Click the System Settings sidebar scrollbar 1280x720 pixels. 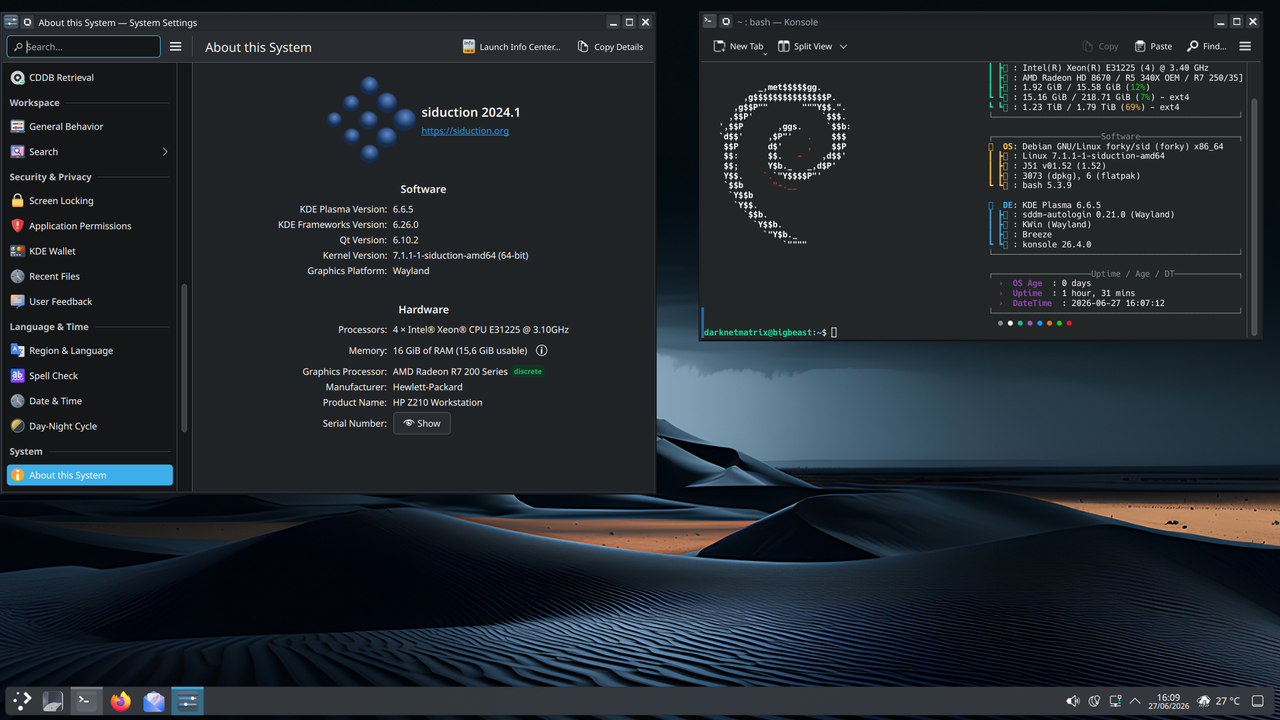[x=183, y=357]
